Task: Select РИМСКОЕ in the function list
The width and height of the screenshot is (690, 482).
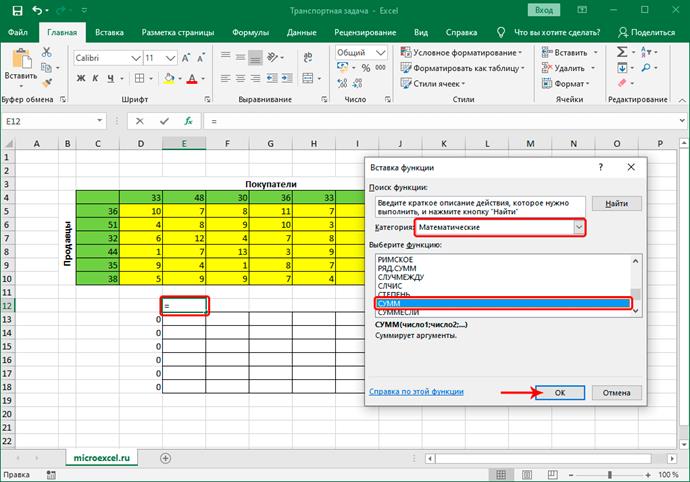Action: click(395, 260)
